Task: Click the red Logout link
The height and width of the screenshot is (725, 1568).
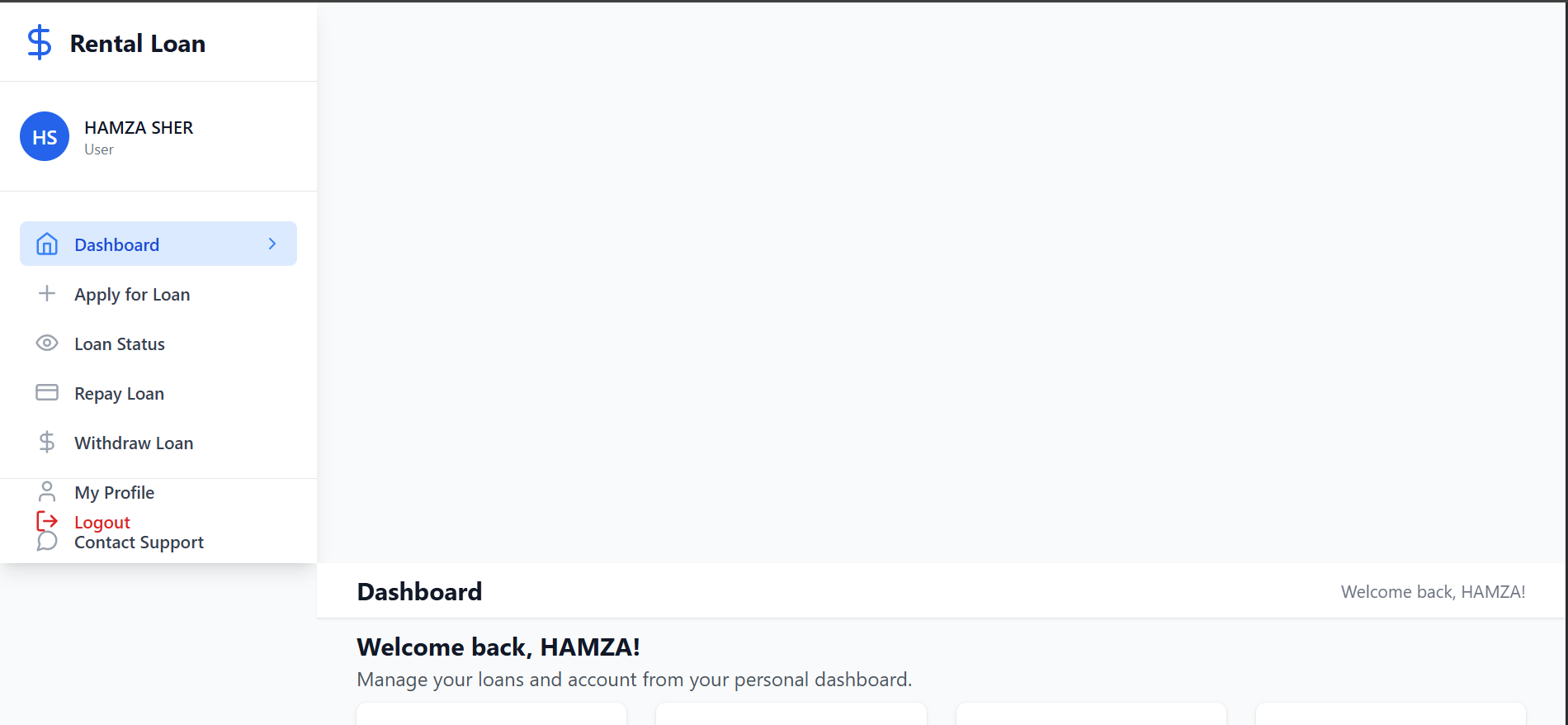Action: click(102, 522)
